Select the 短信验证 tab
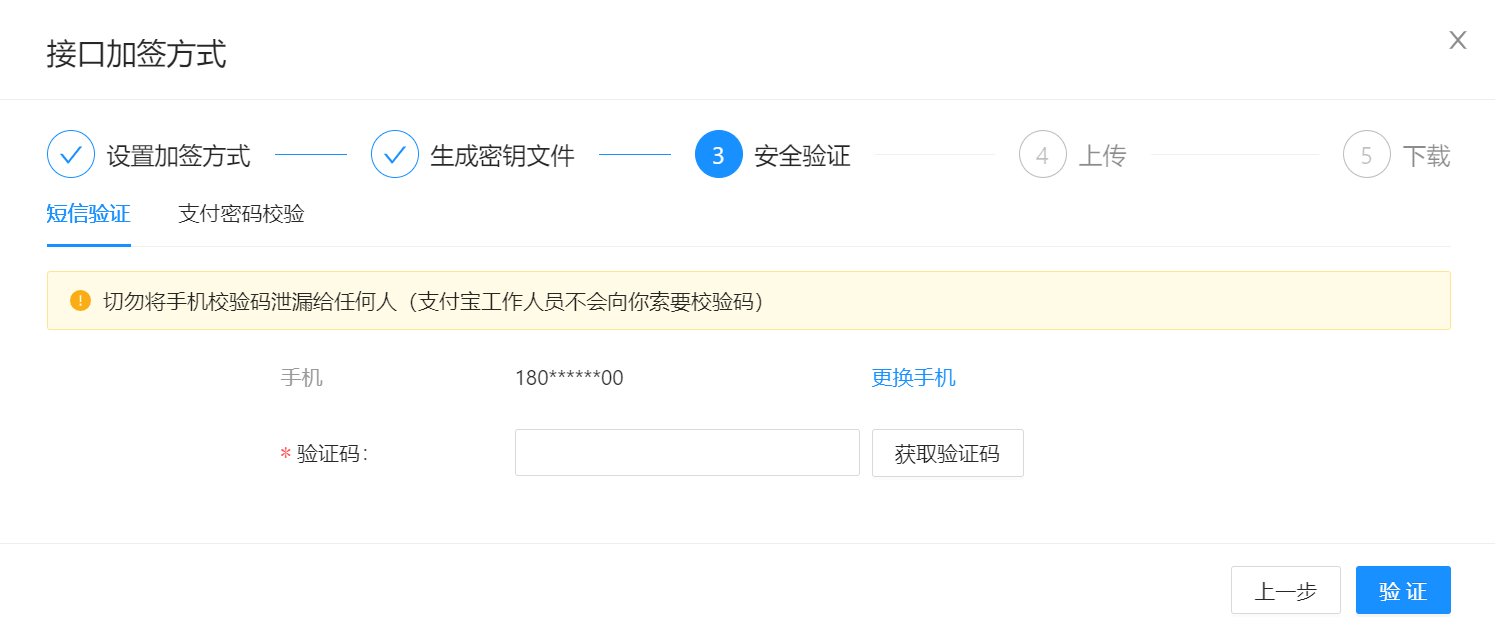This screenshot has width=1495, height=639. [88, 214]
